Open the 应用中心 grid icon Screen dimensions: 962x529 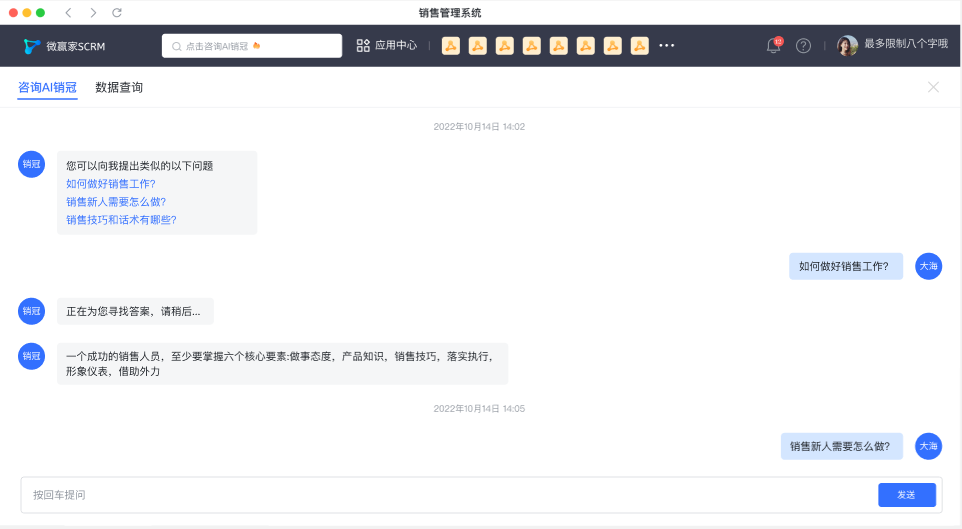point(363,46)
